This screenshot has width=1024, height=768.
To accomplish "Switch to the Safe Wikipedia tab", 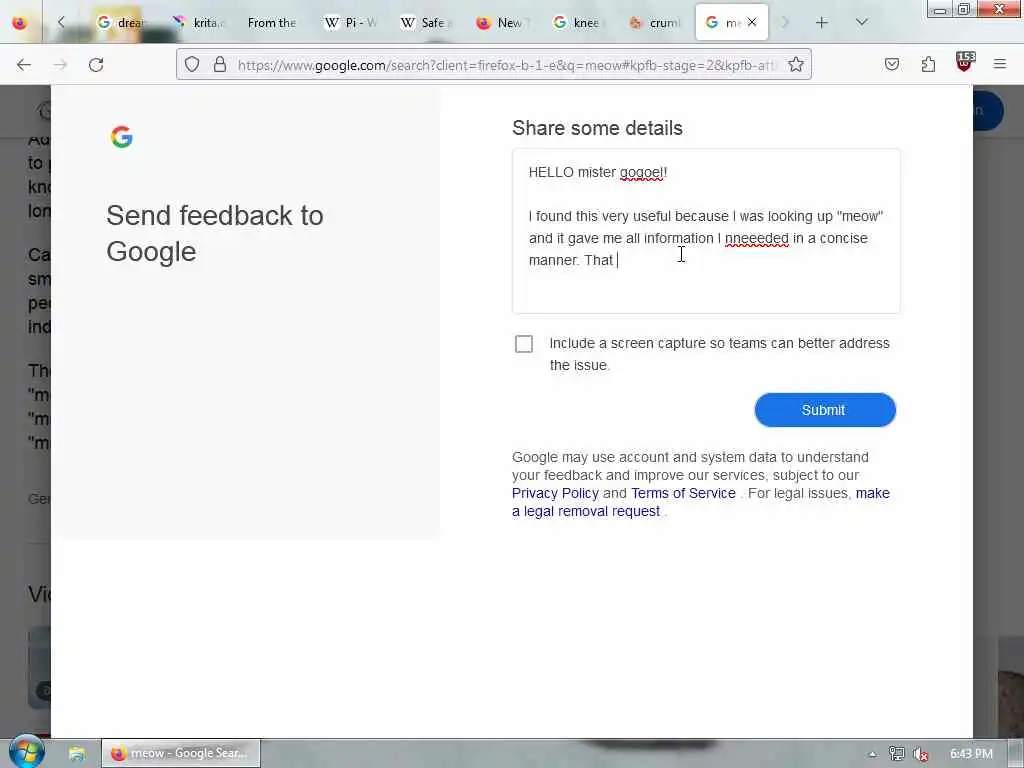I will (x=426, y=23).
